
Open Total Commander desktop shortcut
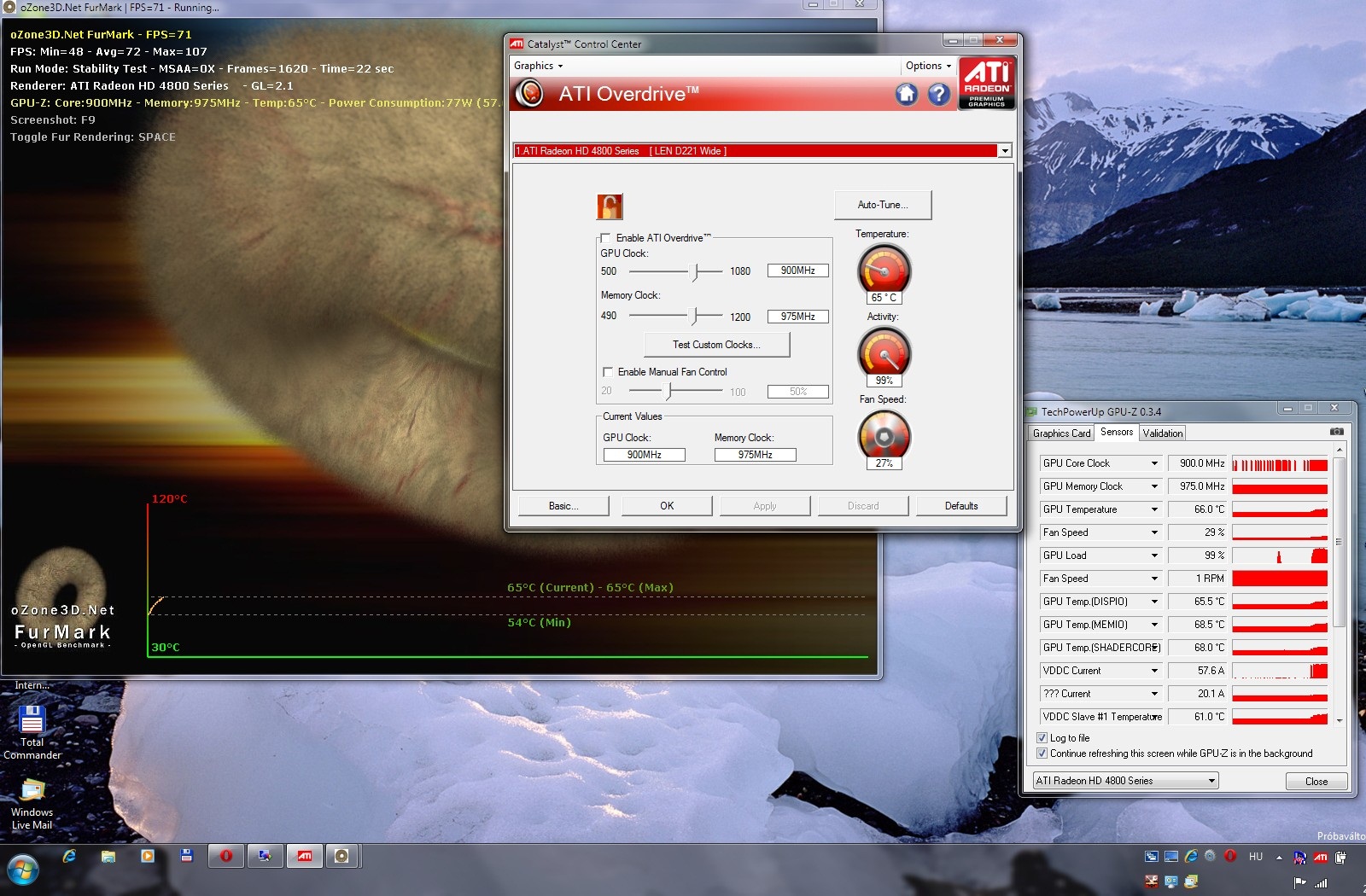tap(32, 732)
